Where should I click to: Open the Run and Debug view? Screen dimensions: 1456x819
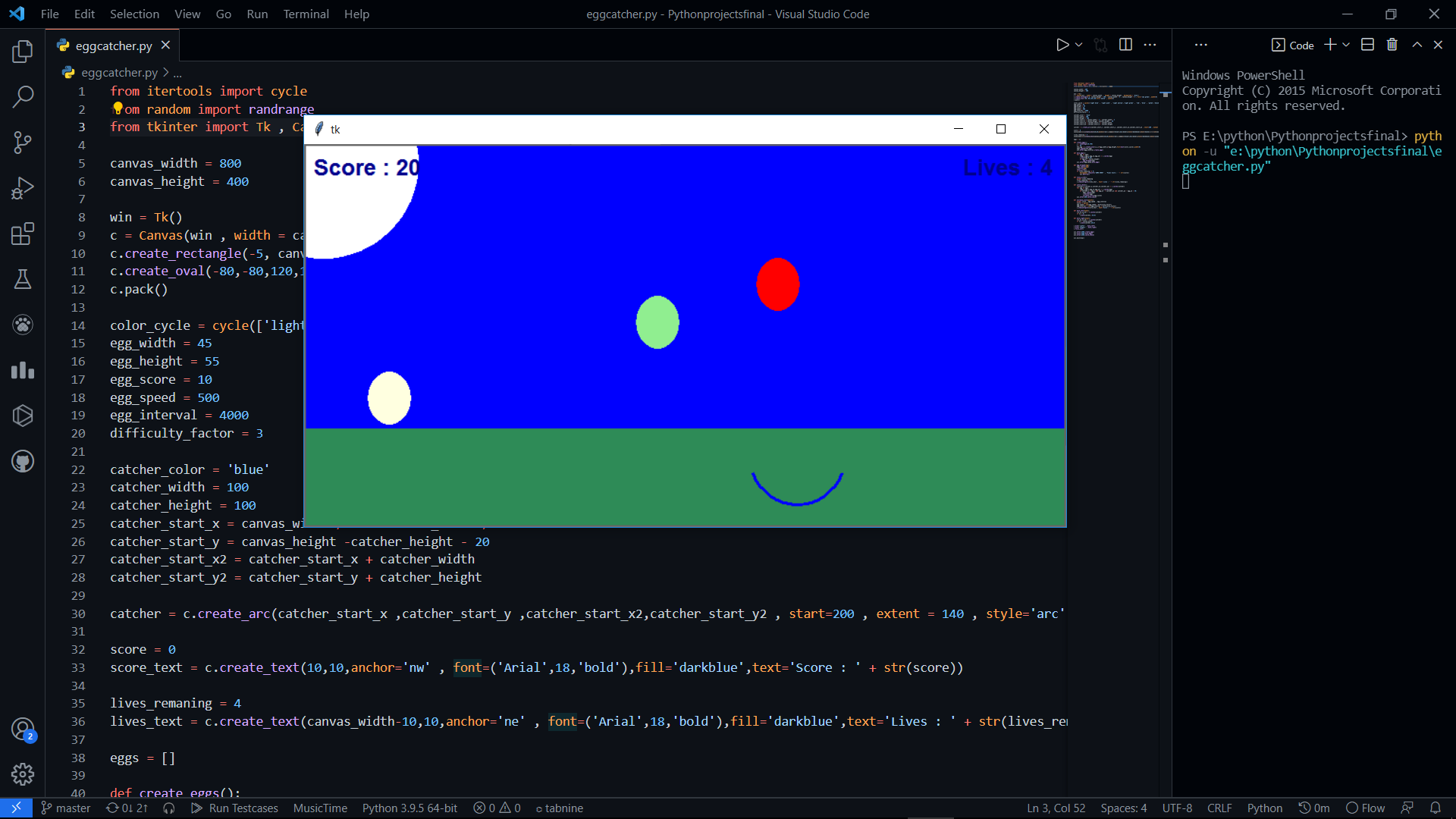tap(23, 188)
